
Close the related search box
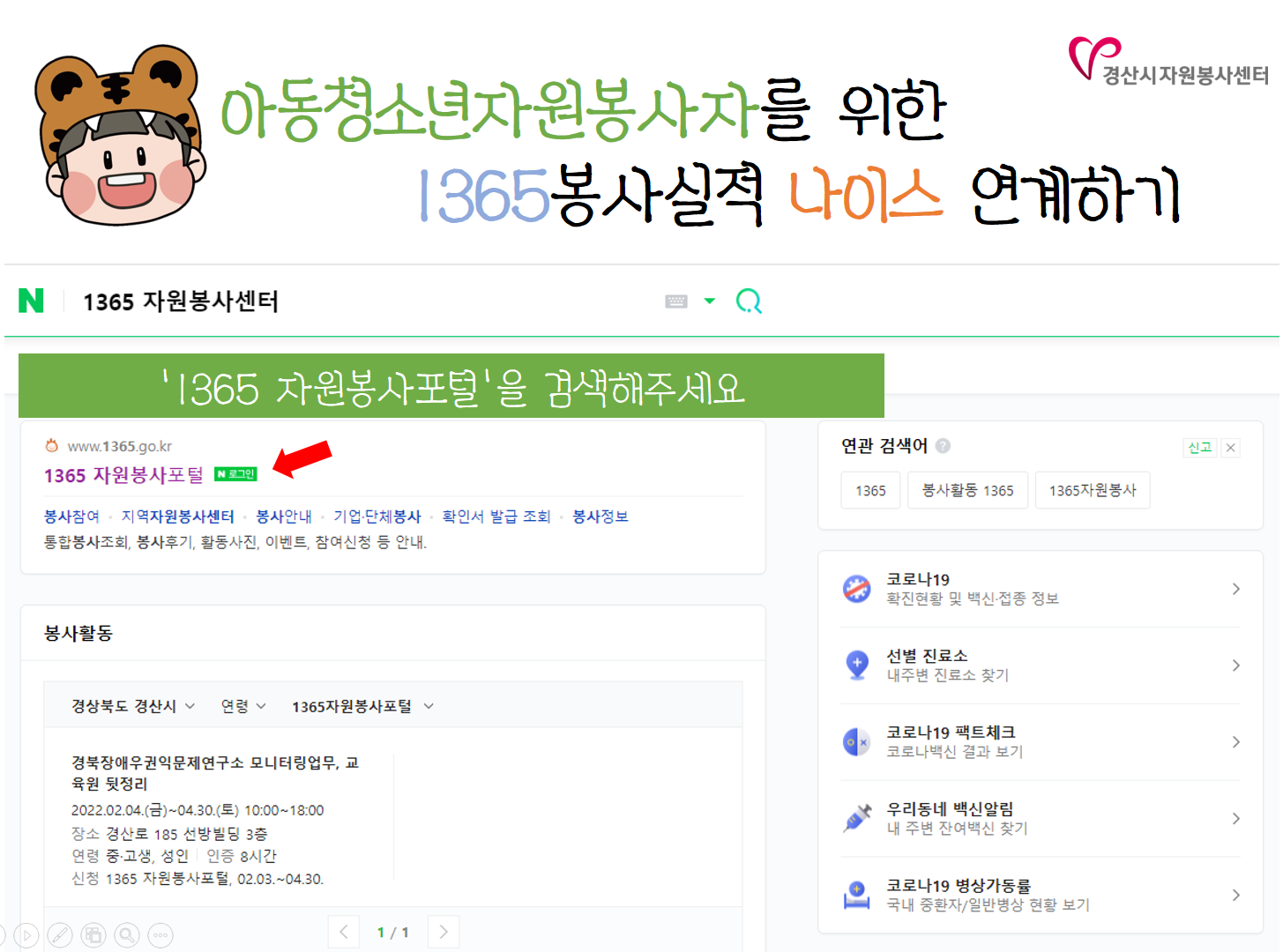pyautogui.click(x=1231, y=448)
